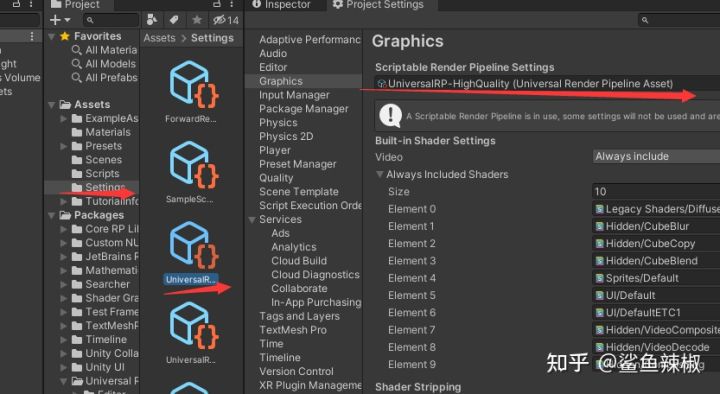Click the Assets breadcrumb in path bar

click(159, 38)
